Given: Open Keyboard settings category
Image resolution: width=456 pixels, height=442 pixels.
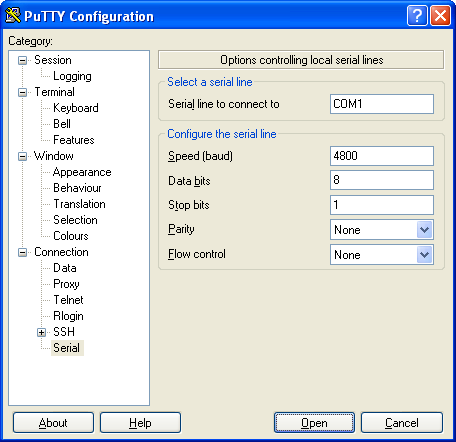Looking at the screenshot, I should coord(76,108).
